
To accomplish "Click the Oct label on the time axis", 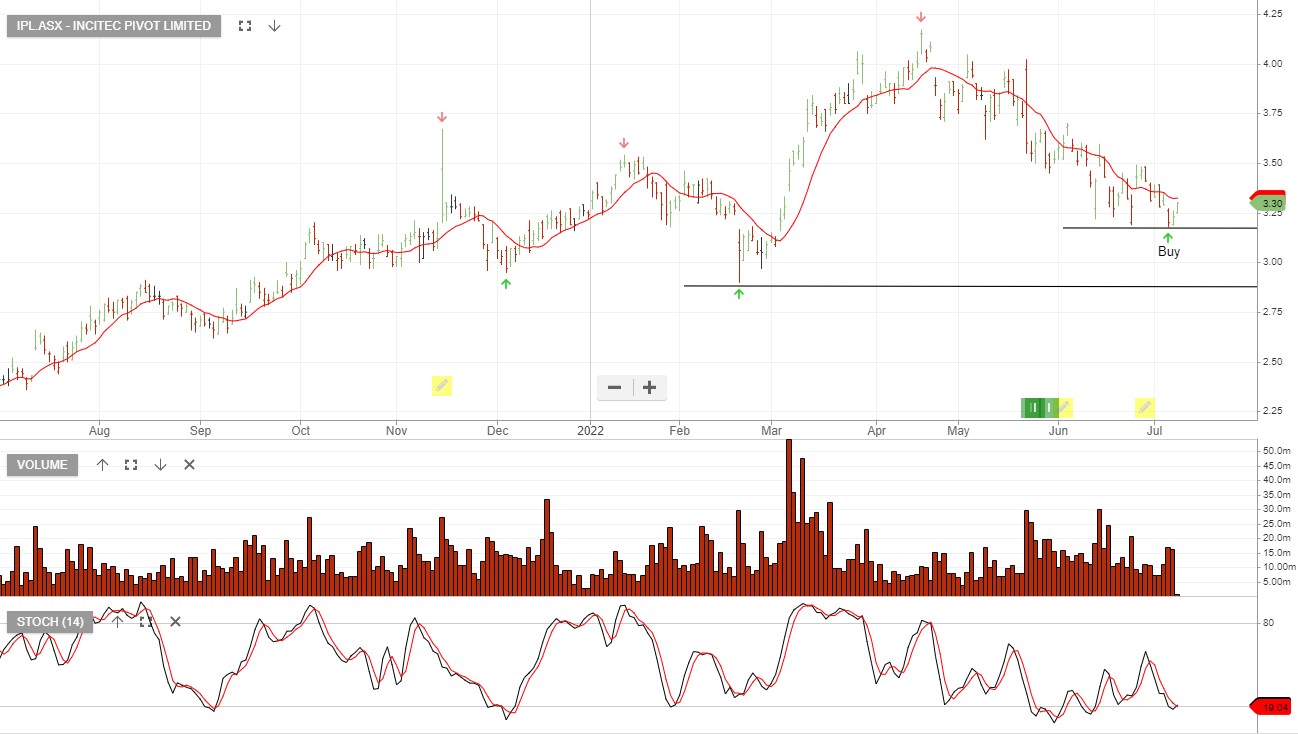I will [x=300, y=431].
